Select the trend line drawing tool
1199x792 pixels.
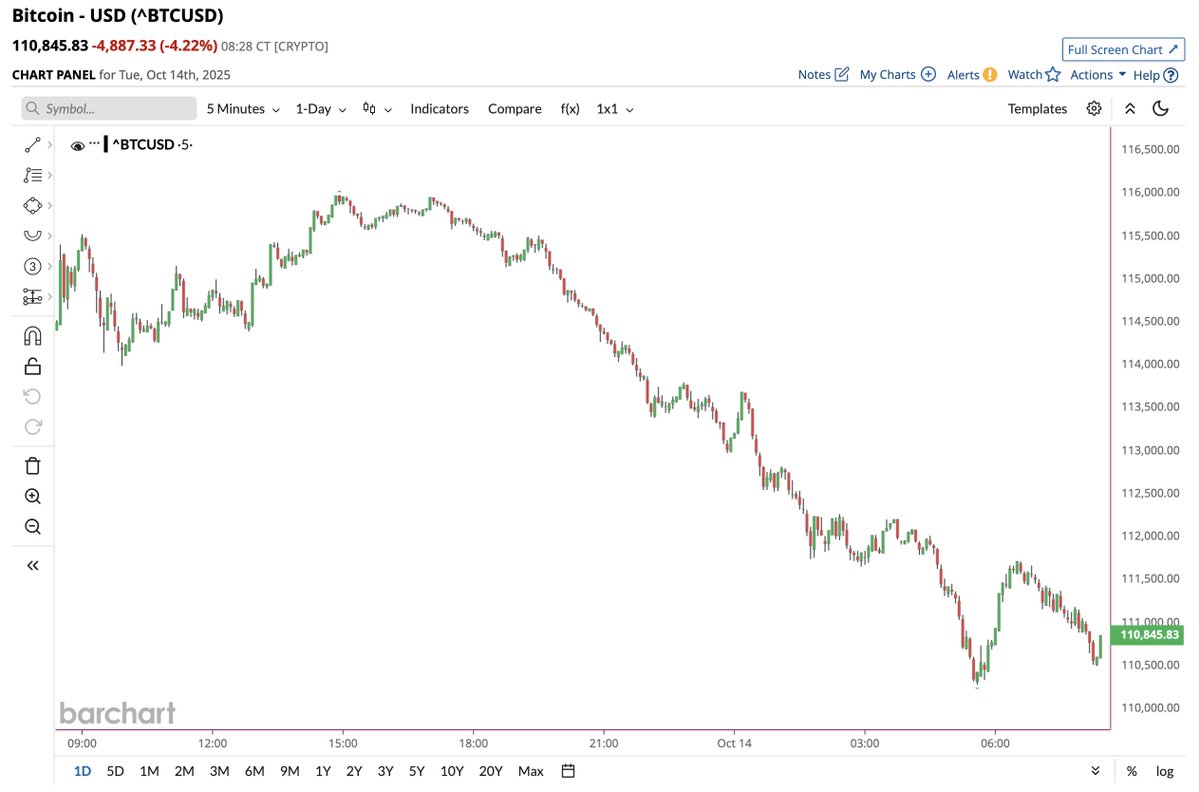point(32,144)
